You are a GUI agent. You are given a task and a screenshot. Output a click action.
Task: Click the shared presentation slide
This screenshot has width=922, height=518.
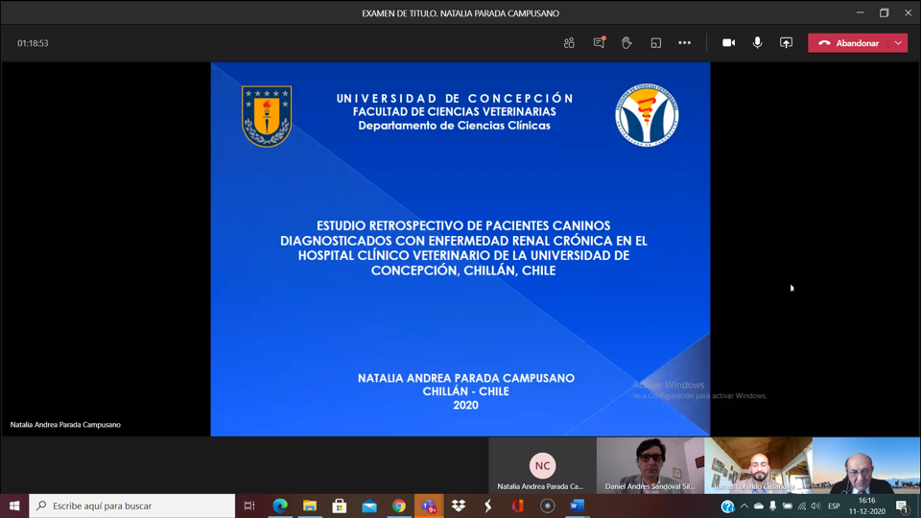(460, 249)
